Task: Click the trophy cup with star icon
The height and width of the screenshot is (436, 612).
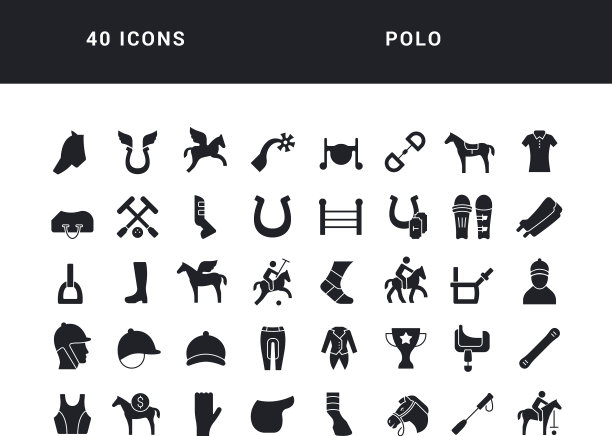Action: (x=406, y=348)
